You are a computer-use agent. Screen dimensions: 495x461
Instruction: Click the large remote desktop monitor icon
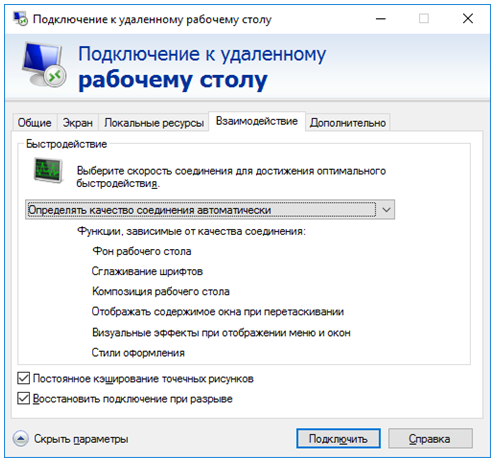[x=44, y=64]
